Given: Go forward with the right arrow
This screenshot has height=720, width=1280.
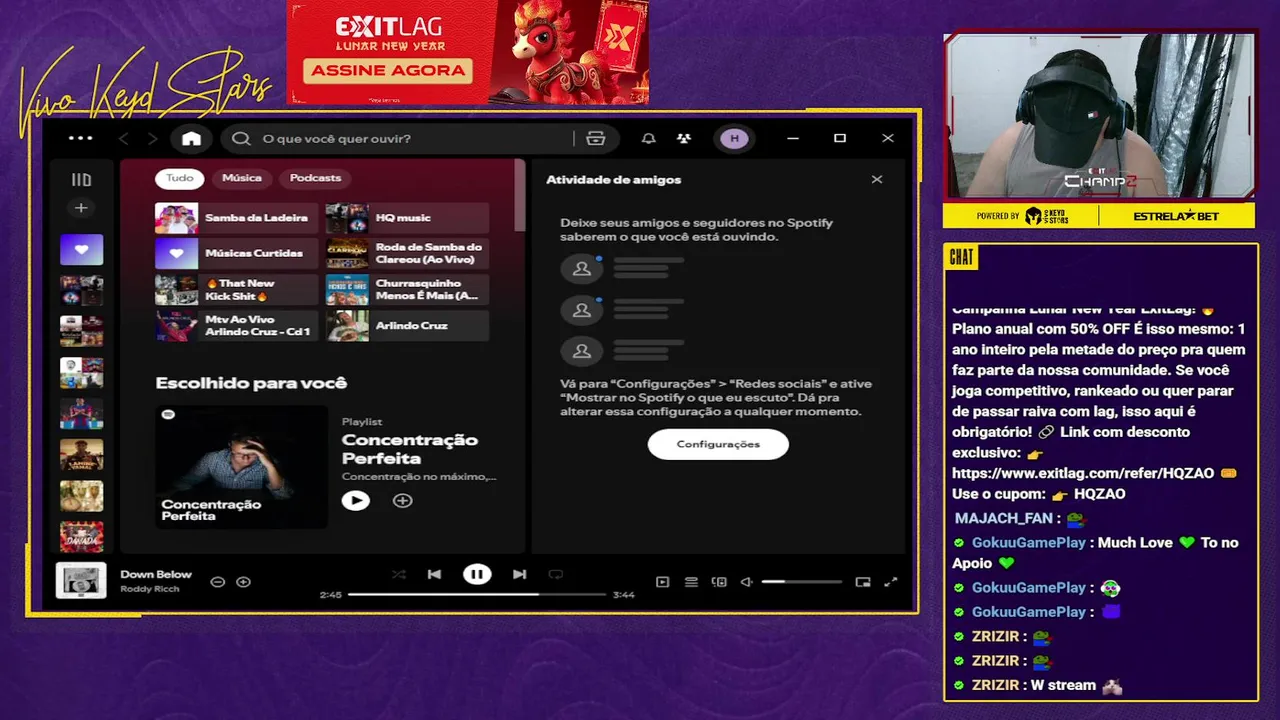Looking at the screenshot, I should [152, 139].
